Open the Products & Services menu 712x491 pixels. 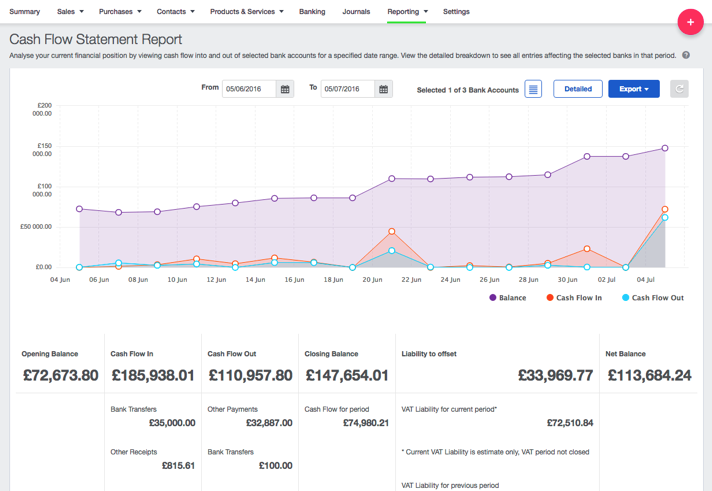click(246, 12)
